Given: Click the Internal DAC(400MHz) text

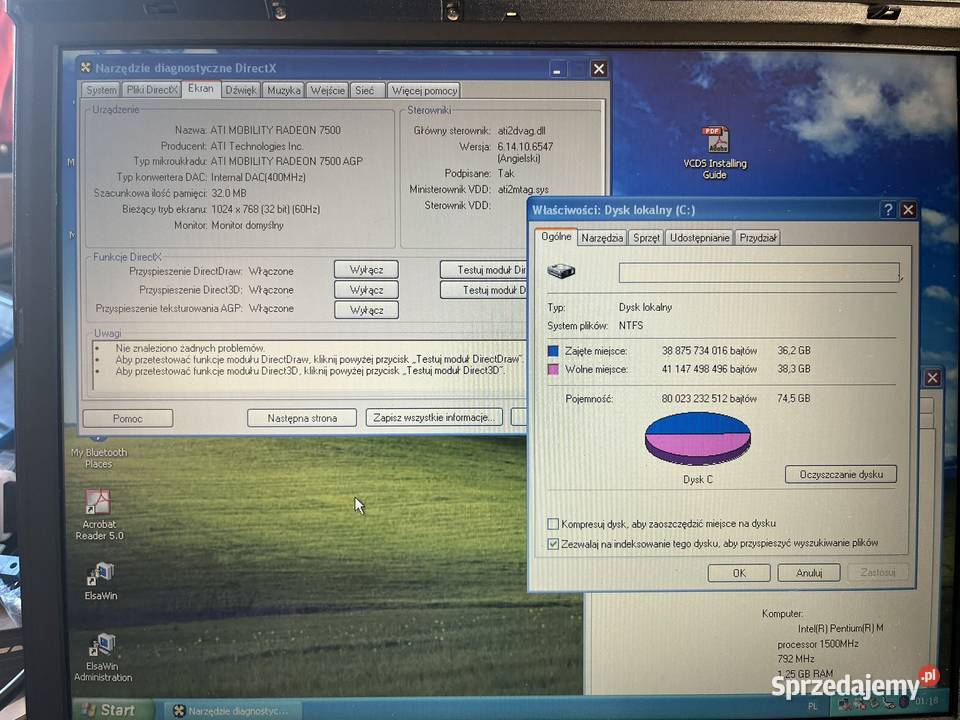Looking at the screenshot, I should click(x=258, y=178).
